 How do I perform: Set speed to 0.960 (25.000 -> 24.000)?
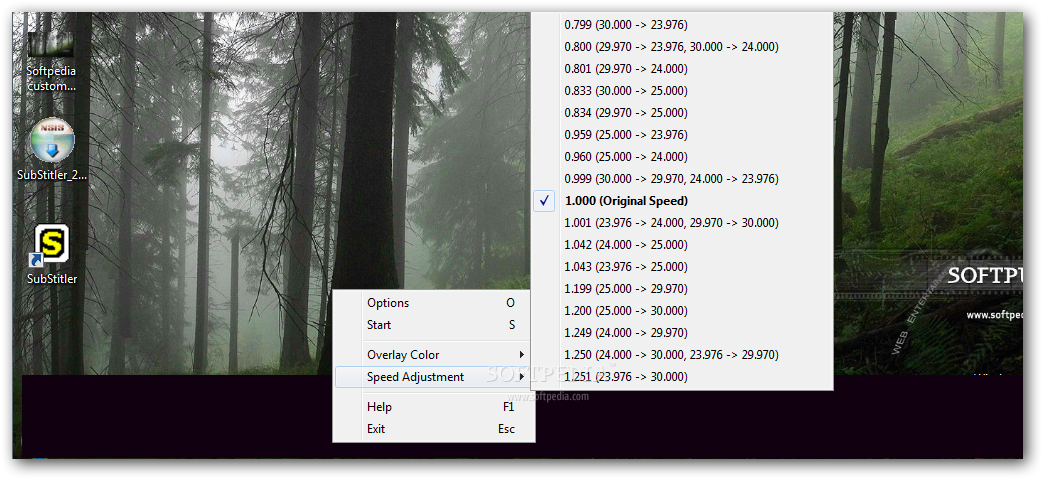[682, 156]
